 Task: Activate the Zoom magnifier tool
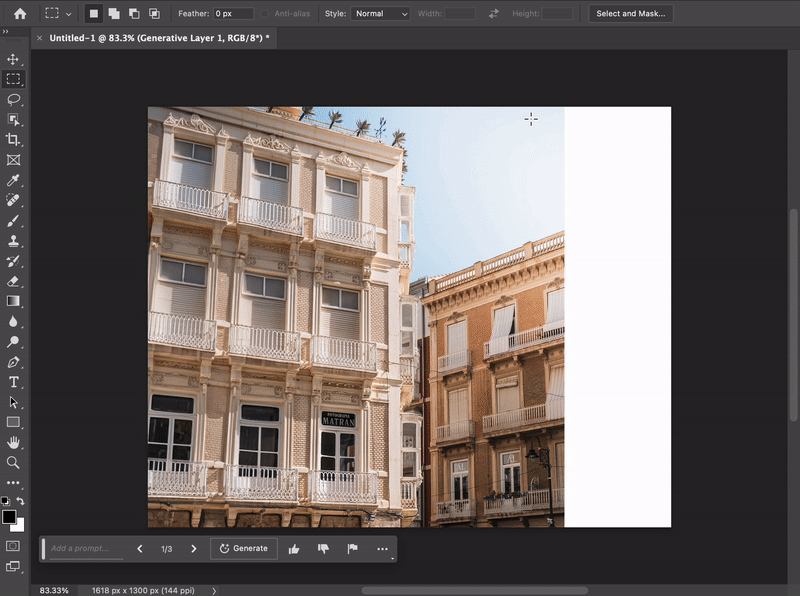[x=13, y=462]
